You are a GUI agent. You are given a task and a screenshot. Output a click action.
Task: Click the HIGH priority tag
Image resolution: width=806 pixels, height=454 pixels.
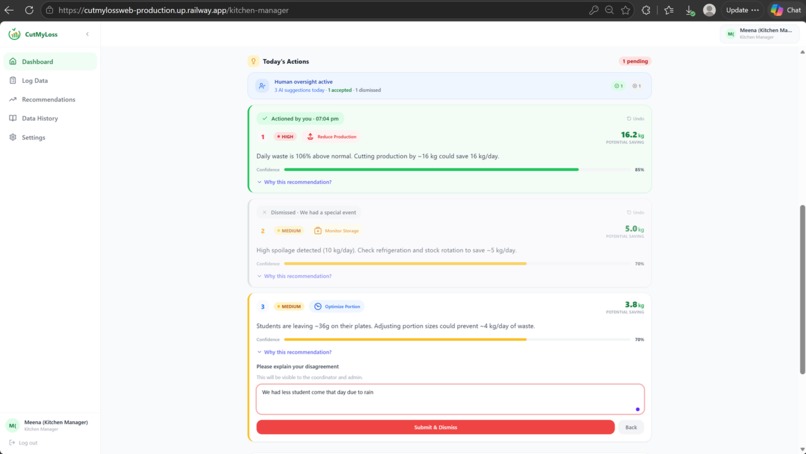pos(284,137)
